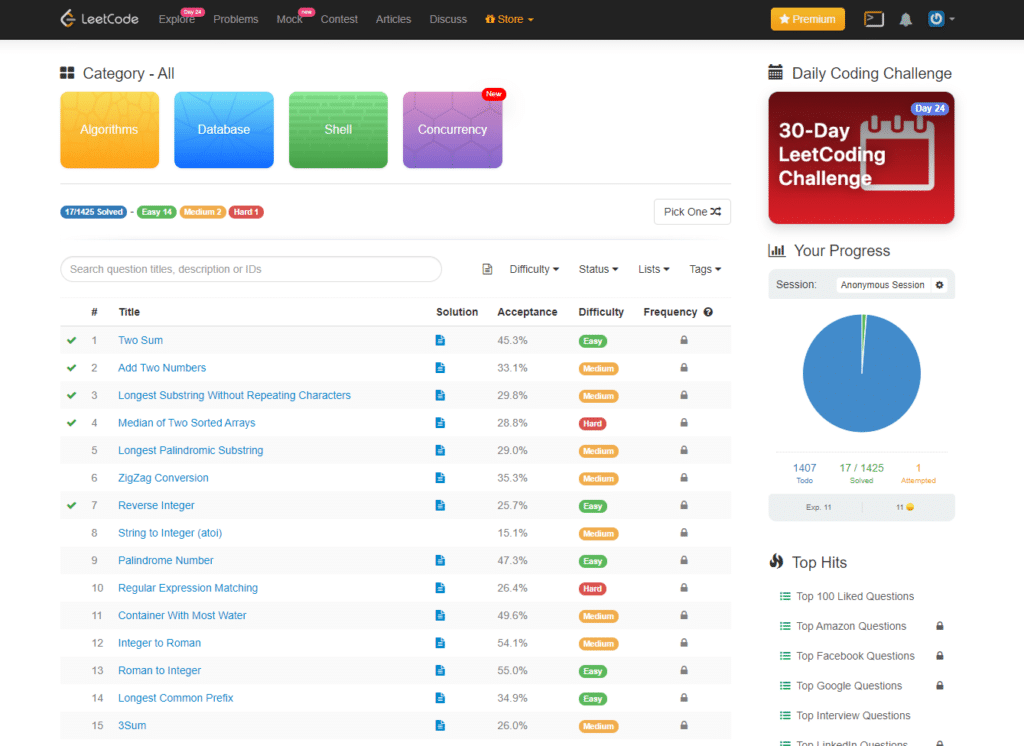The height and width of the screenshot is (746, 1024).
Task: Go to the Problems menu item
Action: 235,19
